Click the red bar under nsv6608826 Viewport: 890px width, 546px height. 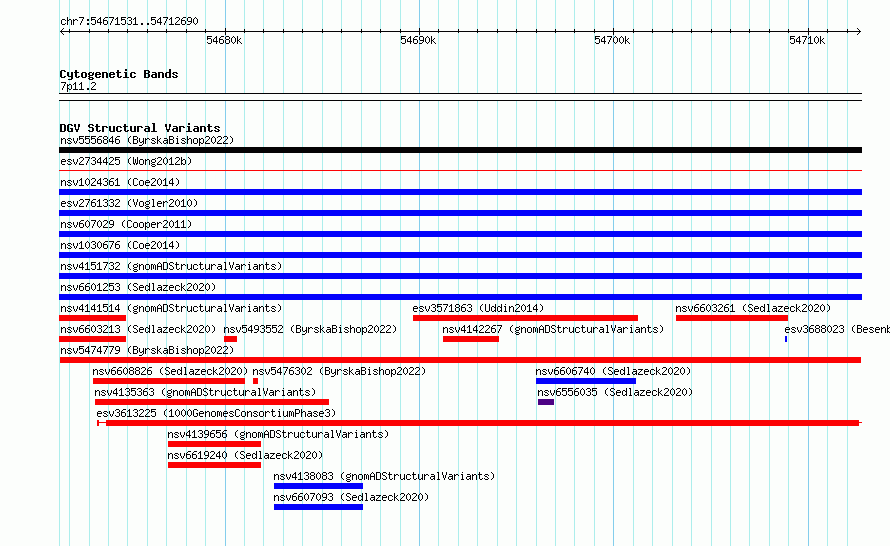click(x=169, y=381)
